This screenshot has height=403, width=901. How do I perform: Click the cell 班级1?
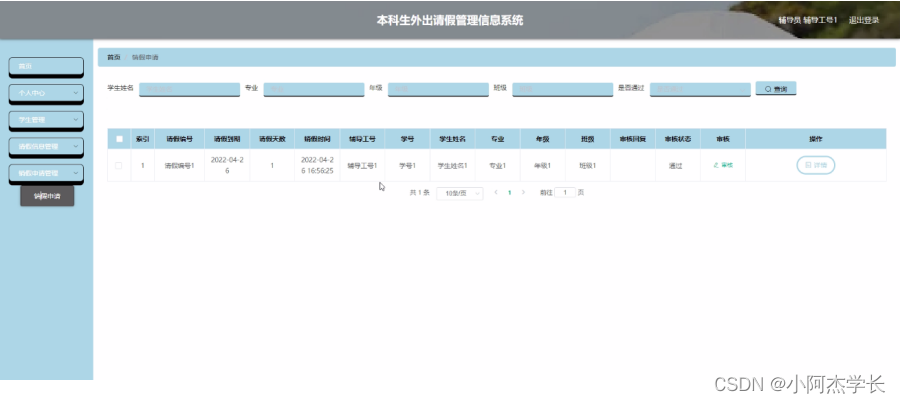[587, 166]
